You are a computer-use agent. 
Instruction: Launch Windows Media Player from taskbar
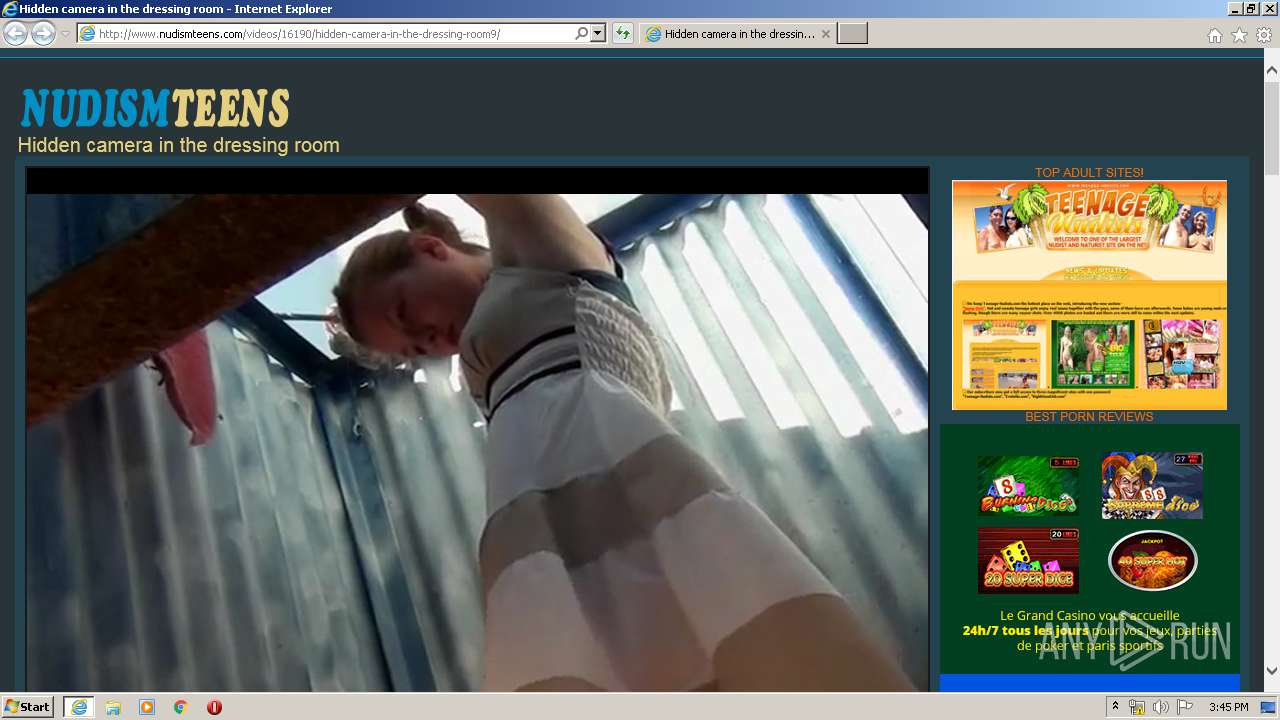[x=147, y=707]
